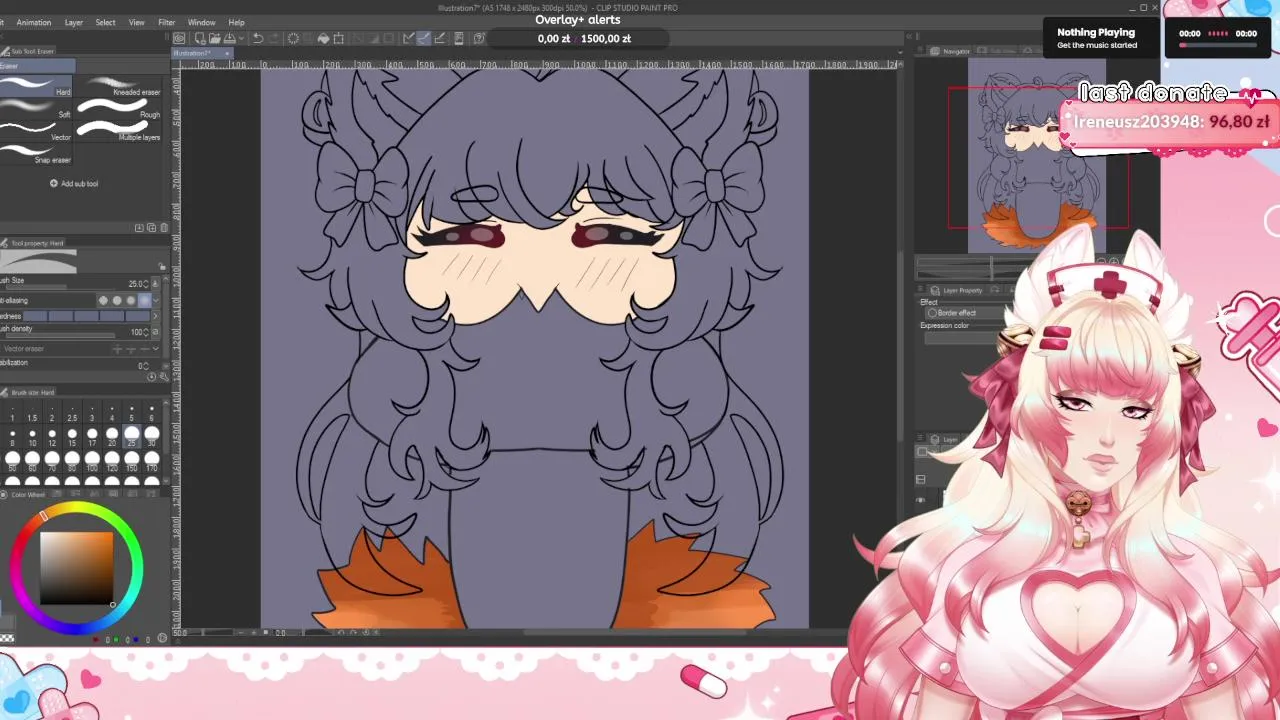The image size is (1280, 720).
Task: Click the Open file folder icon
Action: [214, 39]
